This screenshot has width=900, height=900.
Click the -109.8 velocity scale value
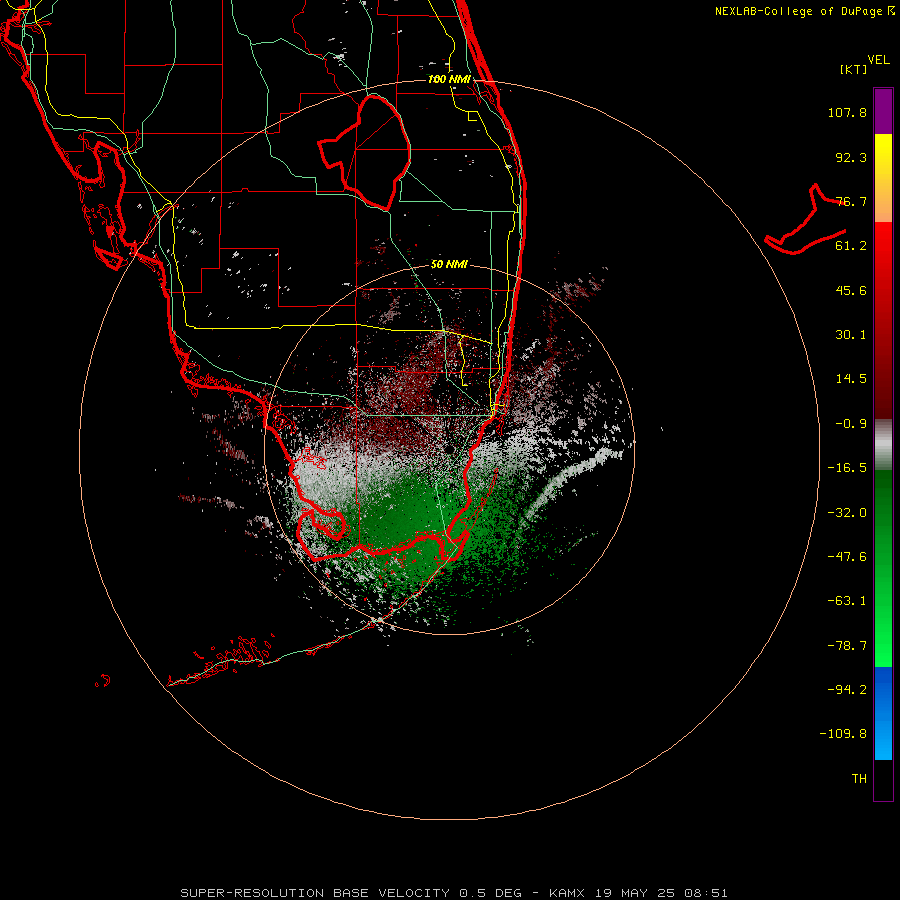pos(843,734)
